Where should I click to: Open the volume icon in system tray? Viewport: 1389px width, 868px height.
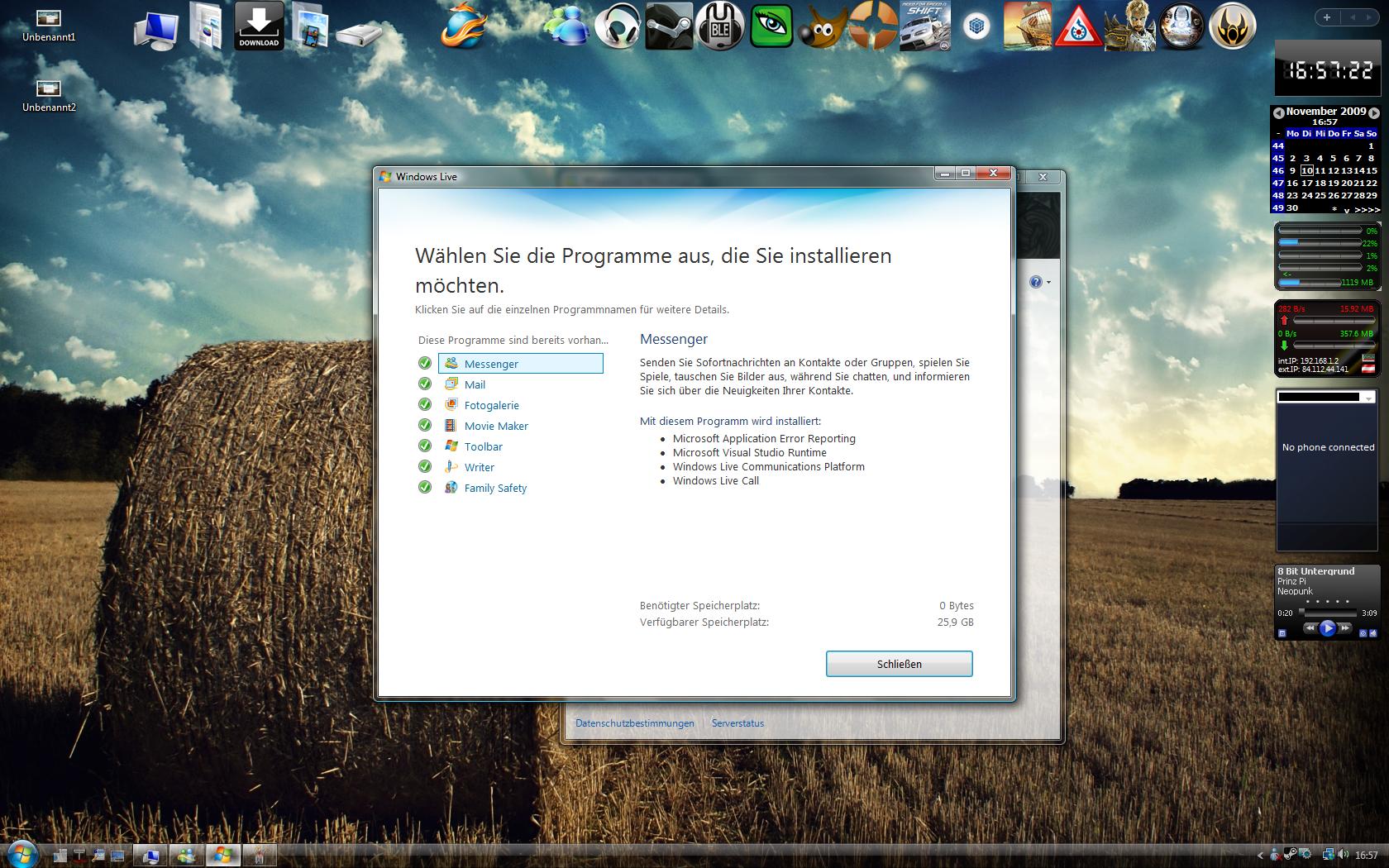1343,853
